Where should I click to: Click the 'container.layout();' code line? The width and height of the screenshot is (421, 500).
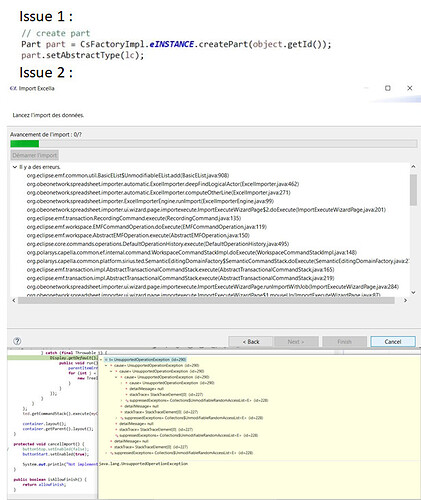(x=45, y=424)
